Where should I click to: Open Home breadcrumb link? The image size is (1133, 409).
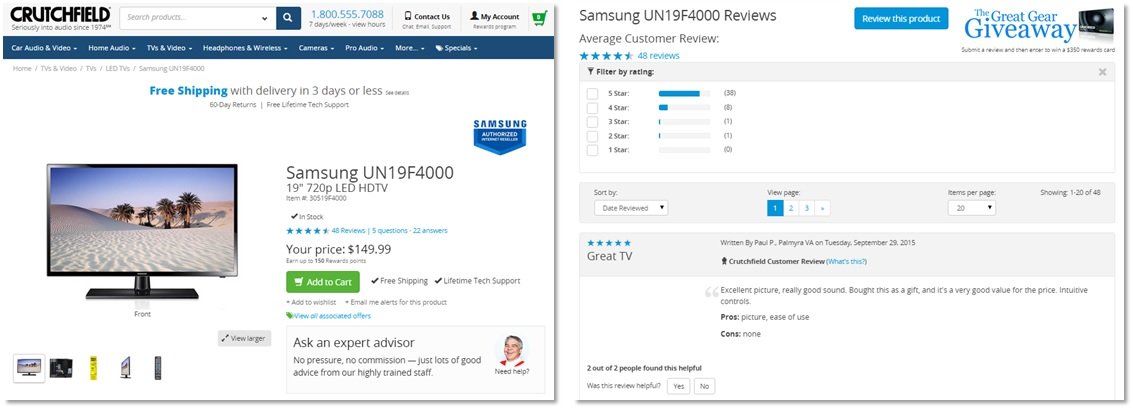22,69
